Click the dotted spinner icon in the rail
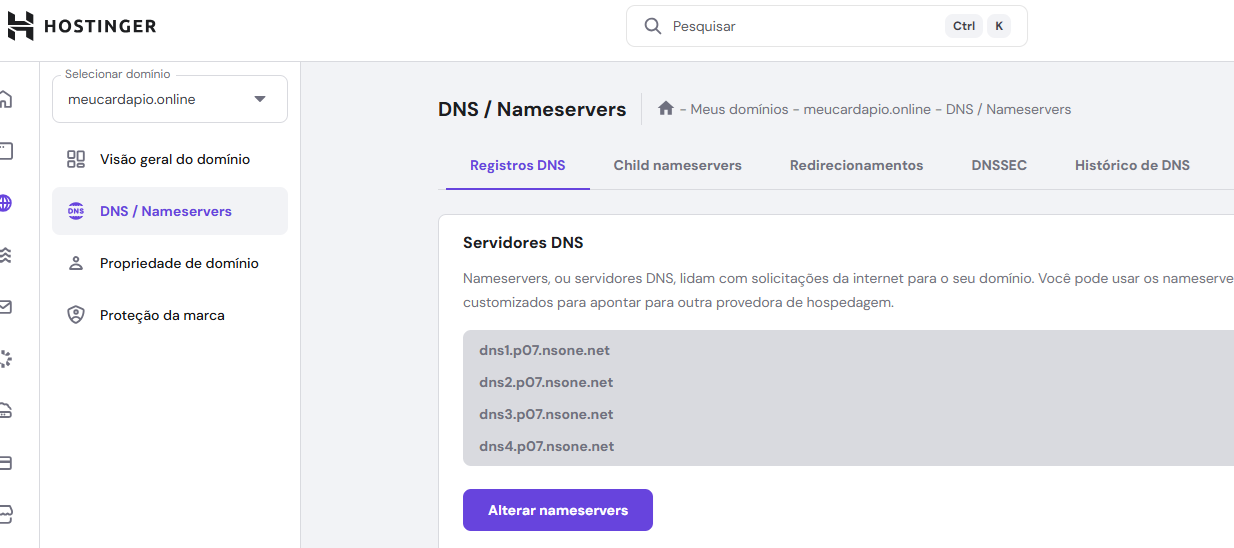The width and height of the screenshot is (1234, 548). coord(5,359)
